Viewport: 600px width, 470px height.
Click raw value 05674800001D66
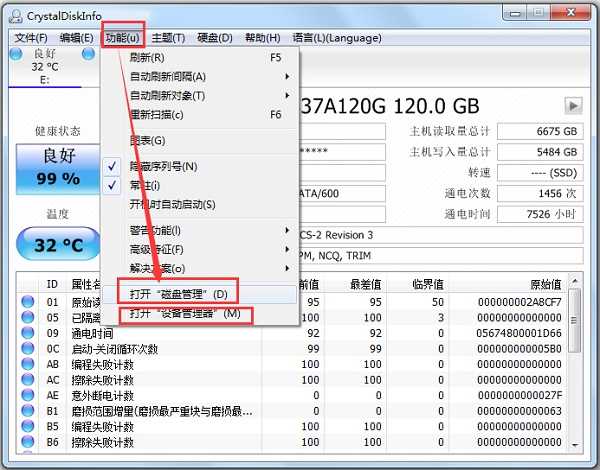(x=519, y=333)
